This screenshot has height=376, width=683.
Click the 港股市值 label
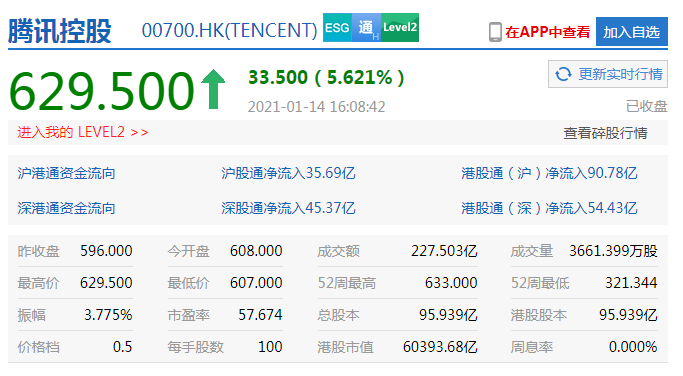tap(345, 347)
